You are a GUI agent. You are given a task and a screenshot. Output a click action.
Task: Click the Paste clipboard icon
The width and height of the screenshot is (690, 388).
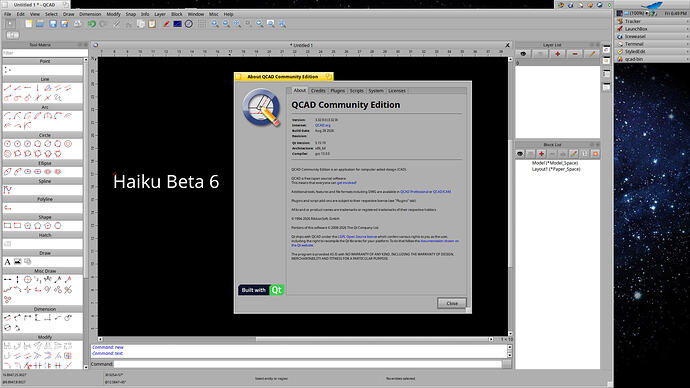tap(152, 24)
